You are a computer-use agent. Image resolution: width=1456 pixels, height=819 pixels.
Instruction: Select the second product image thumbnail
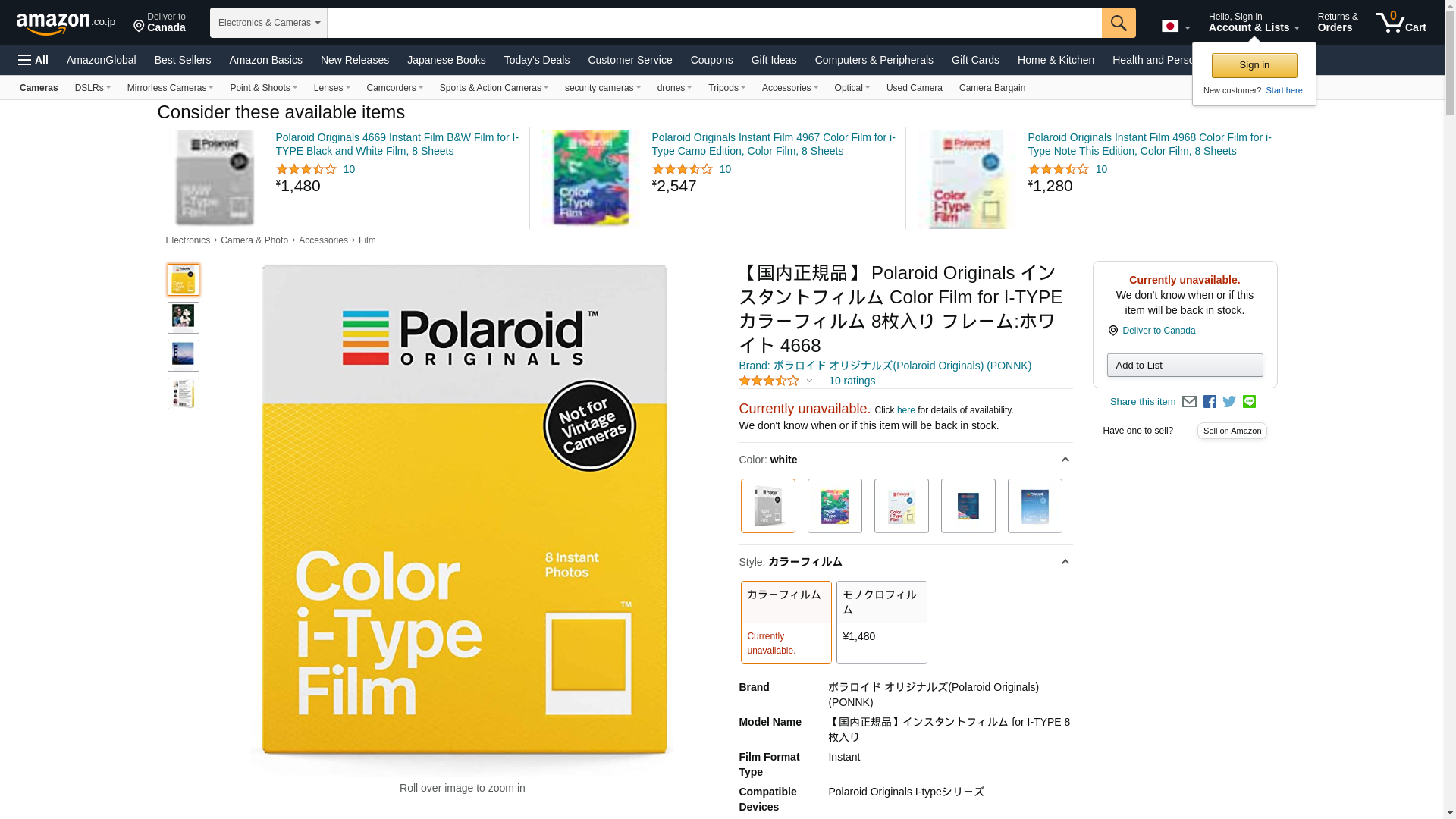pyautogui.click(x=183, y=318)
